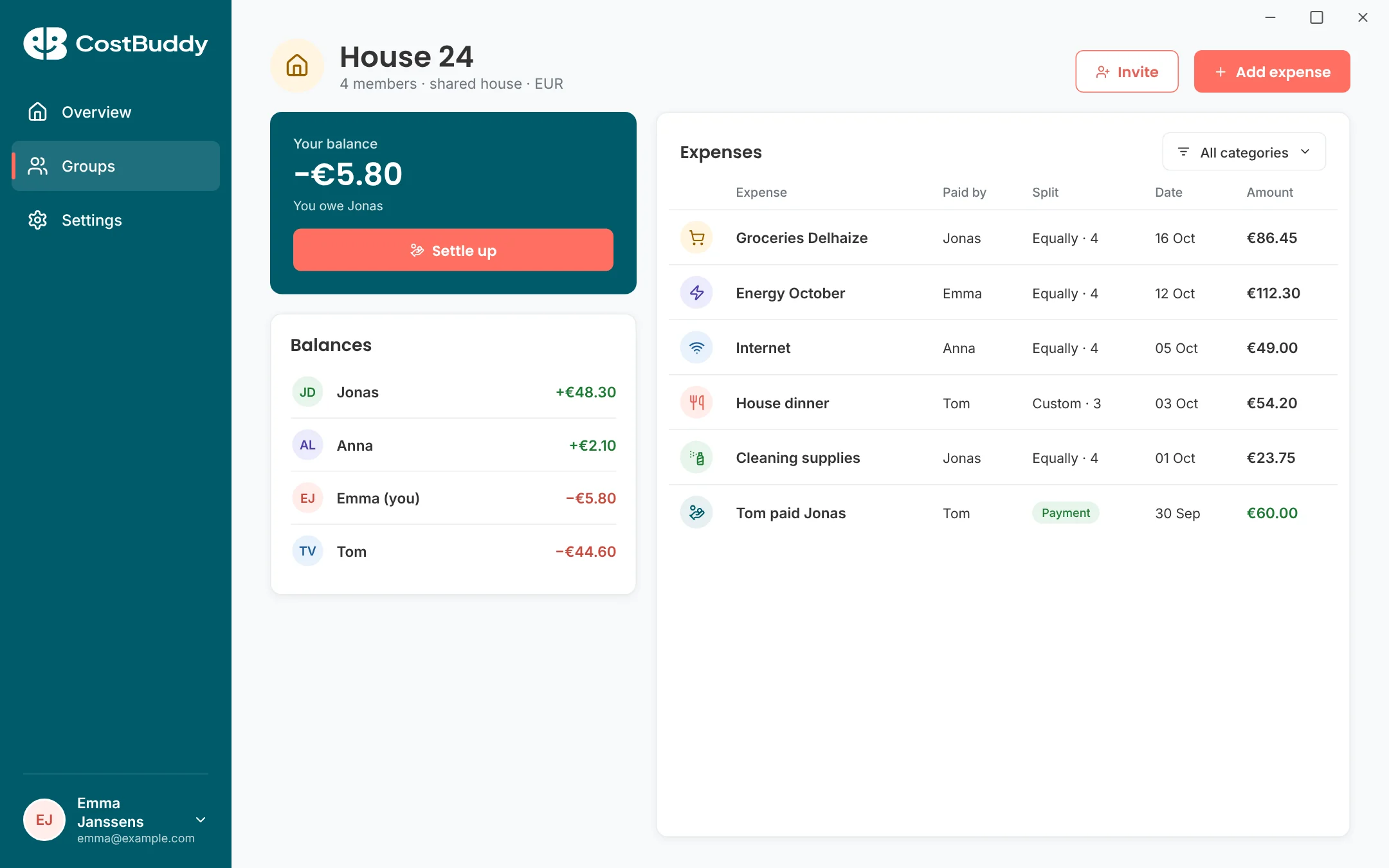Open the Cleaning supplies expense
The height and width of the screenshot is (868, 1389).
(1003, 458)
